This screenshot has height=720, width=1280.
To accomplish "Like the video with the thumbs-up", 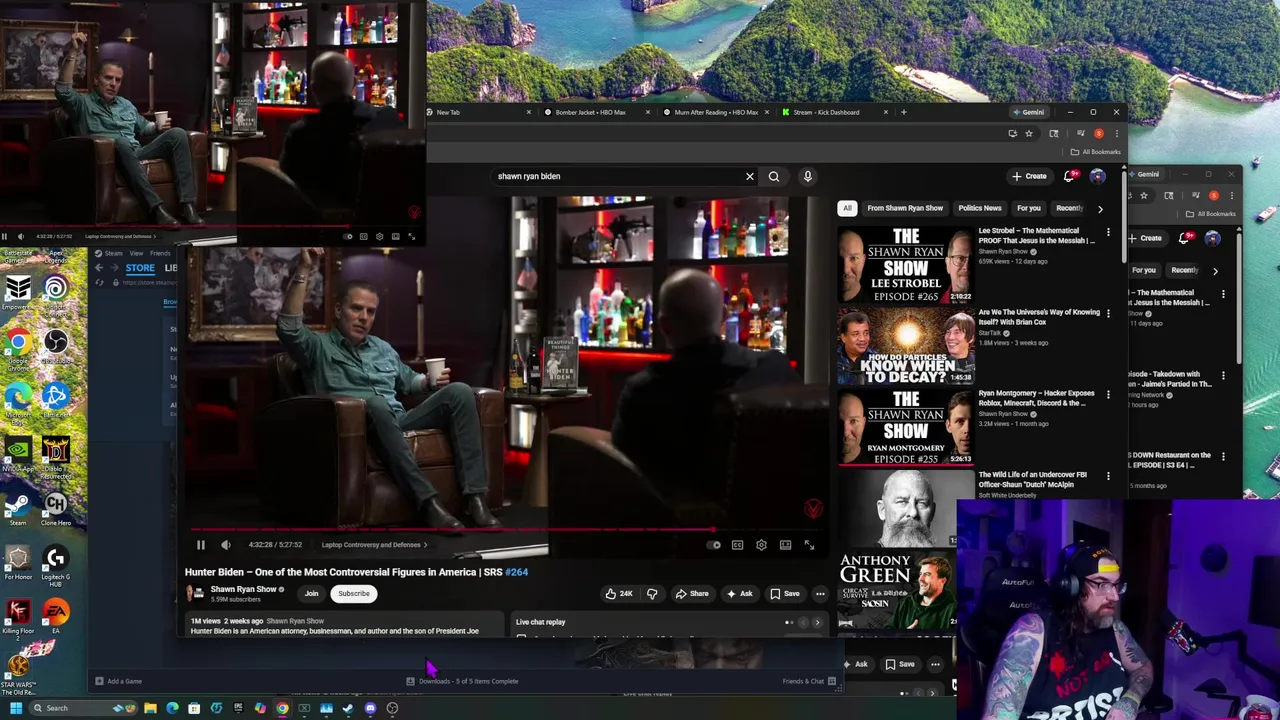I will tap(618, 594).
